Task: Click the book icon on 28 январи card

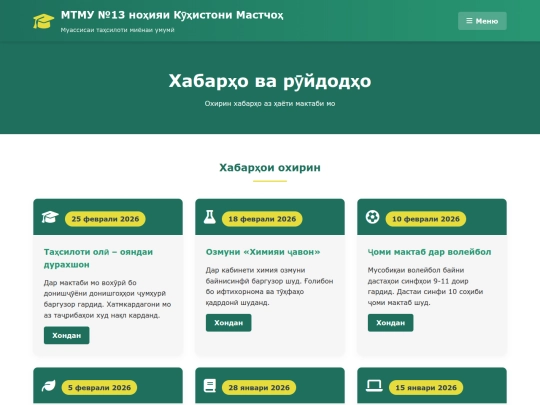Action: click(x=209, y=386)
